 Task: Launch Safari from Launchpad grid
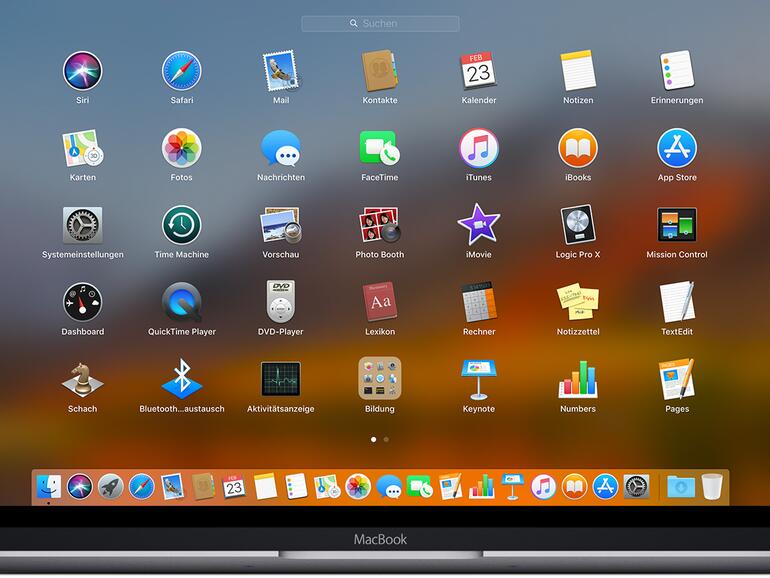pyautogui.click(x=182, y=71)
